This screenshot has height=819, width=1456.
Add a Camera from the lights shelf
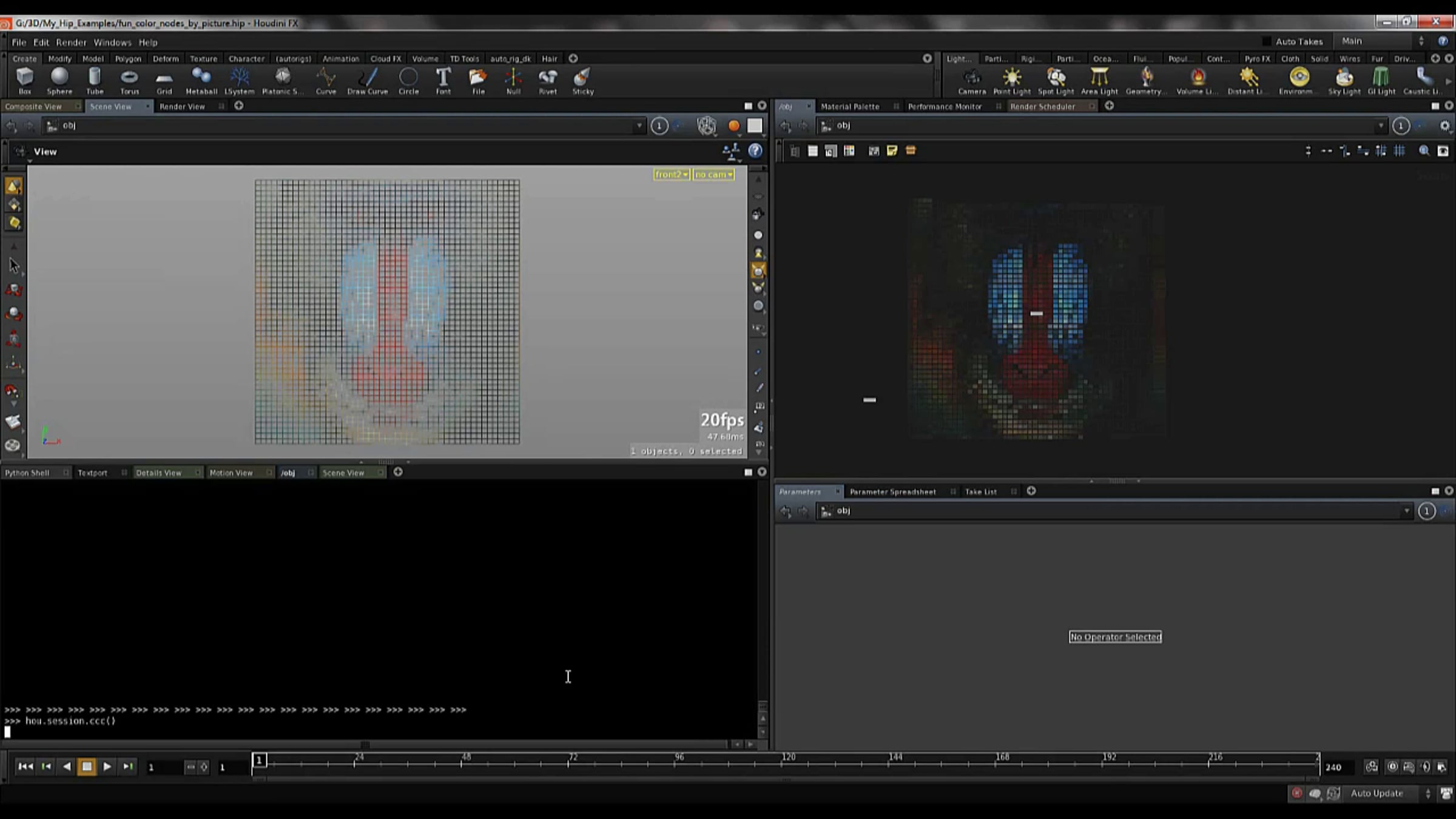[972, 81]
